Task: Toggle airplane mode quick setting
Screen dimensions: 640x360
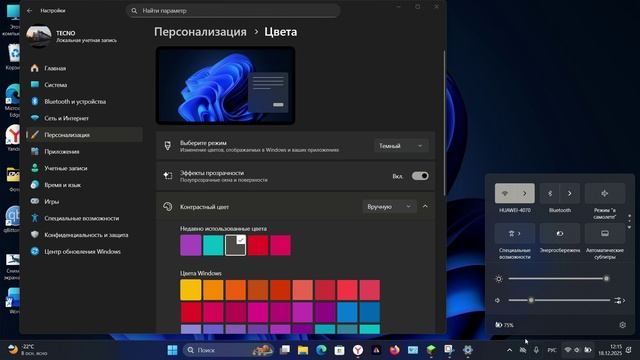Action: [x=605, y=193]
